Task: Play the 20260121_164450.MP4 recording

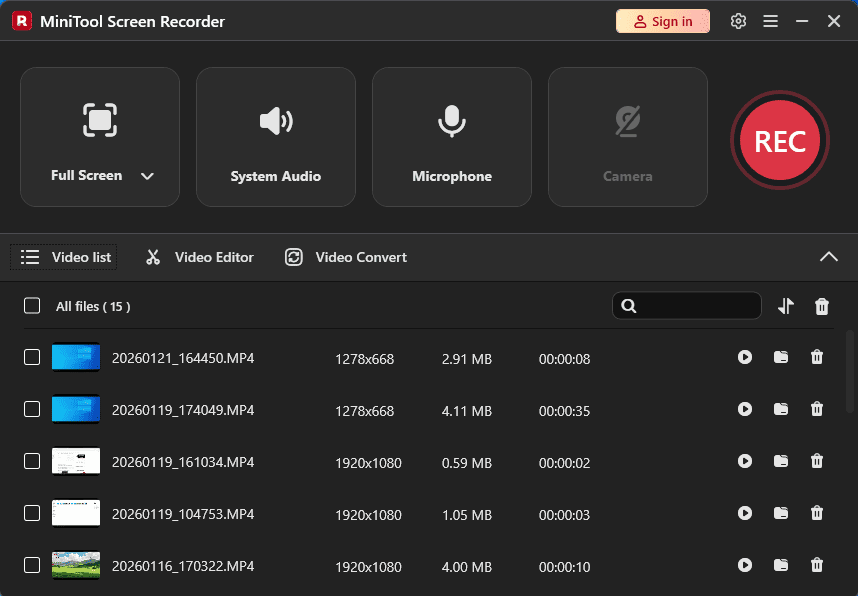Action: click(x=745, y=357)
